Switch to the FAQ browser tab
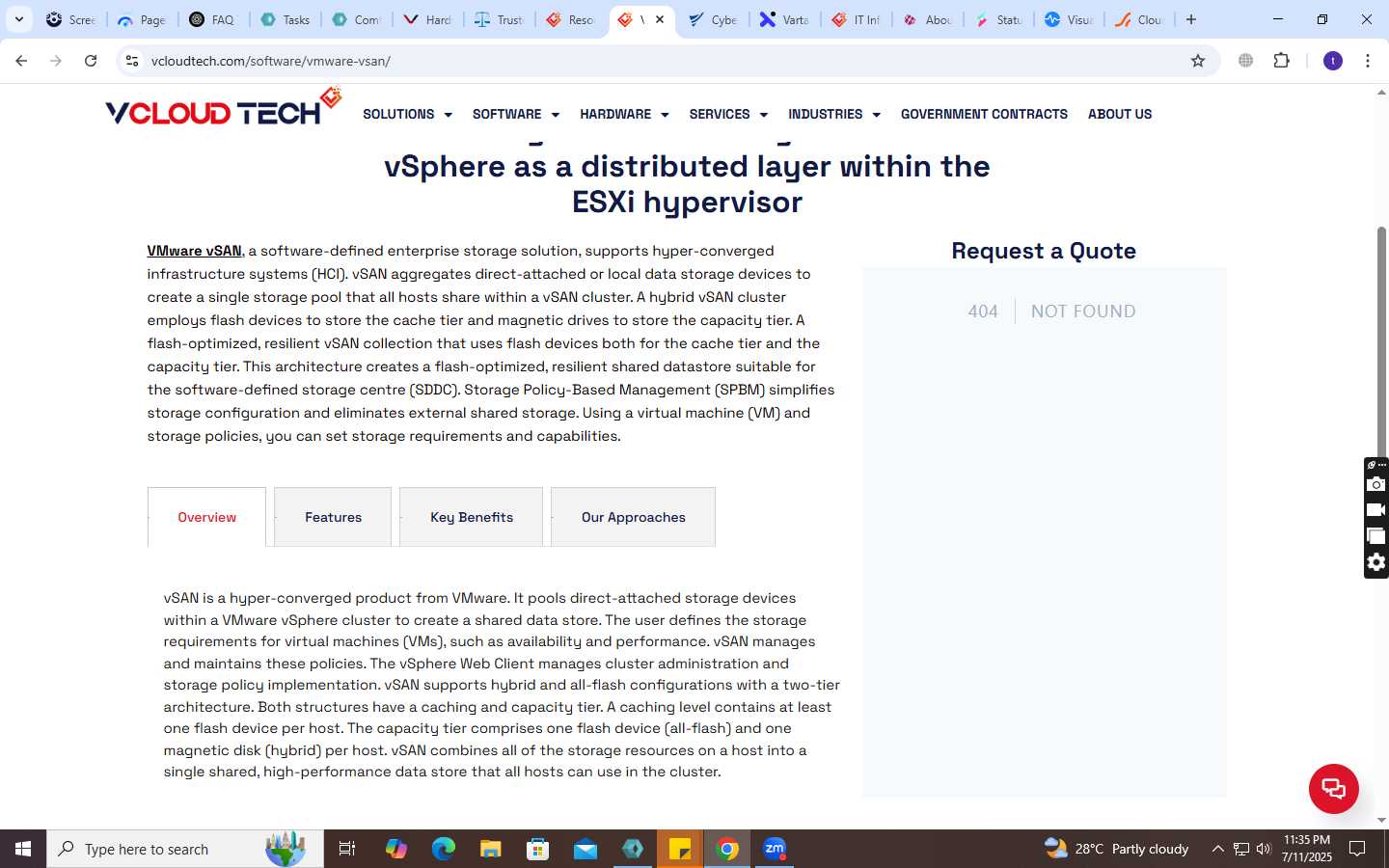The height and width of the screenshot is (868, 1389). click(x=213, y=19)
